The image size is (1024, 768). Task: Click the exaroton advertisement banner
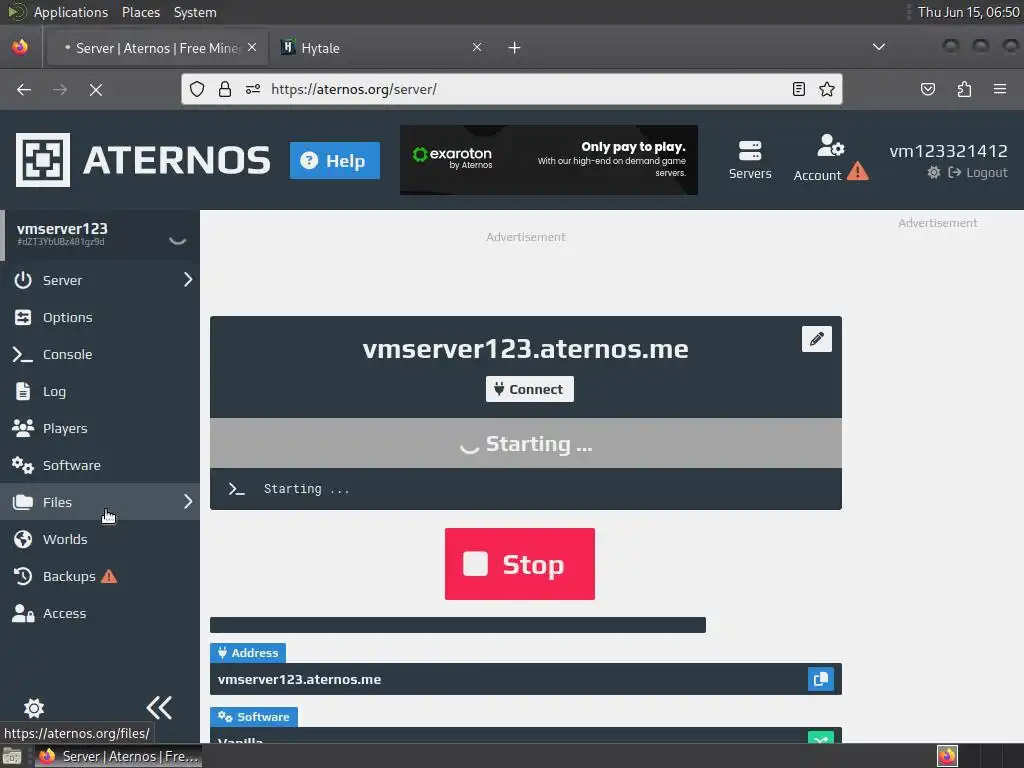coord(549,160)
